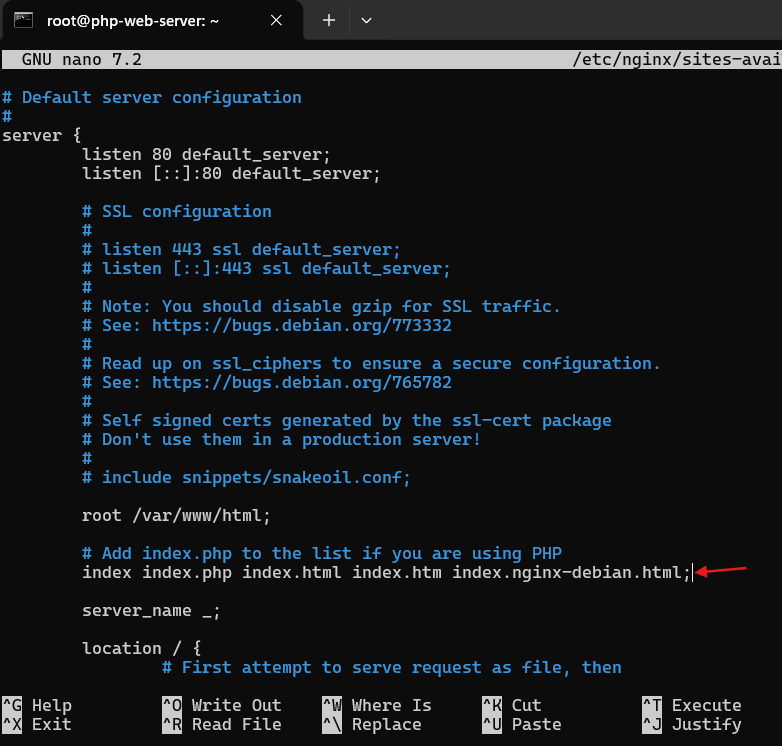Screen dimensions: 782x746
Task: Expand the new tab profile dropdown
Action: [366, 20]
